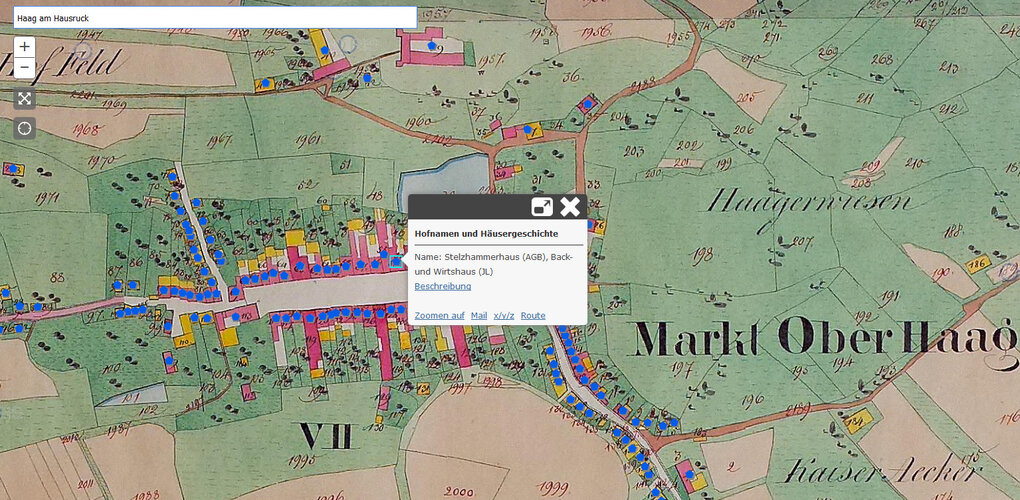Click the fit-to-extent arrows icon
The height and width of the screenshot is (500, 1020).
(x=25, y=98)
